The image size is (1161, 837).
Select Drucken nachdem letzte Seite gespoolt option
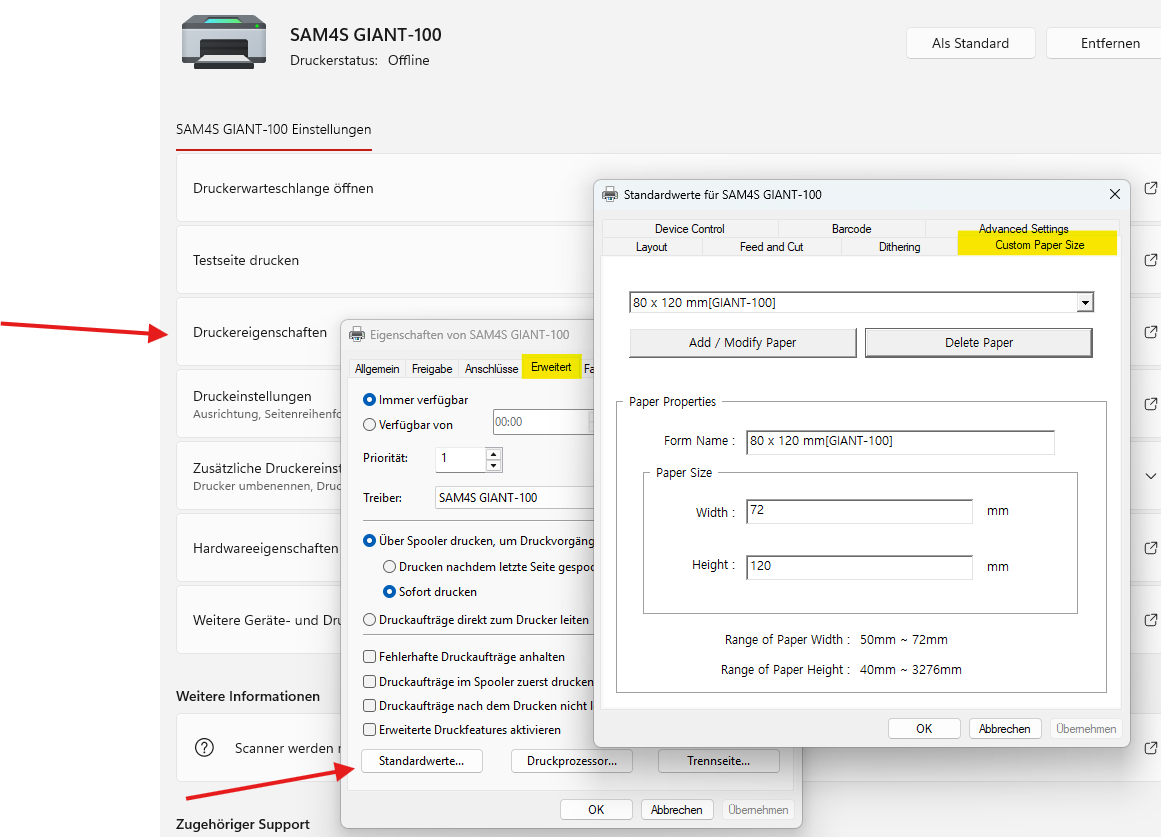click(x=389, y=567)
